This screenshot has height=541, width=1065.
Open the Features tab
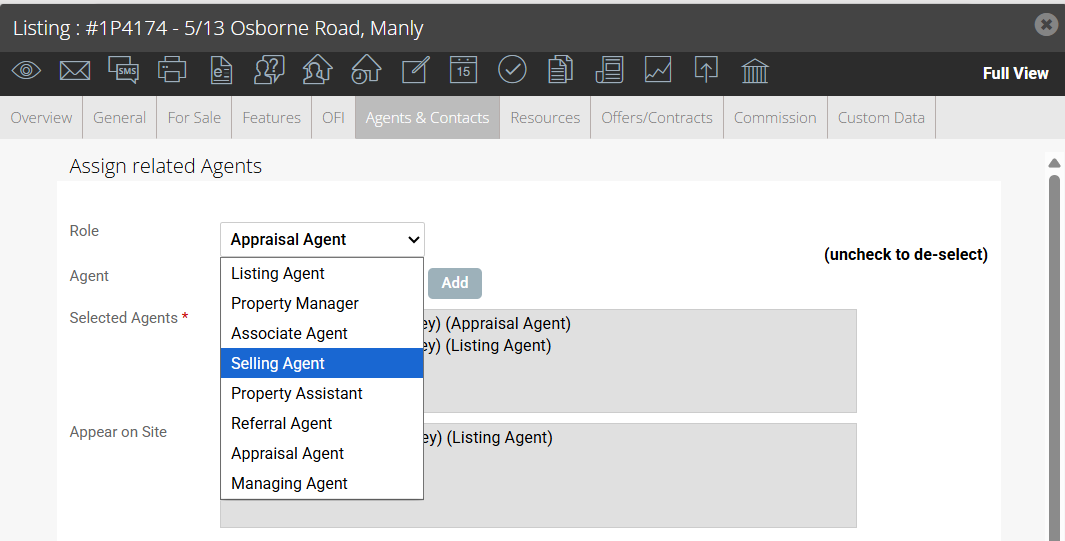(x=272, y=117)
